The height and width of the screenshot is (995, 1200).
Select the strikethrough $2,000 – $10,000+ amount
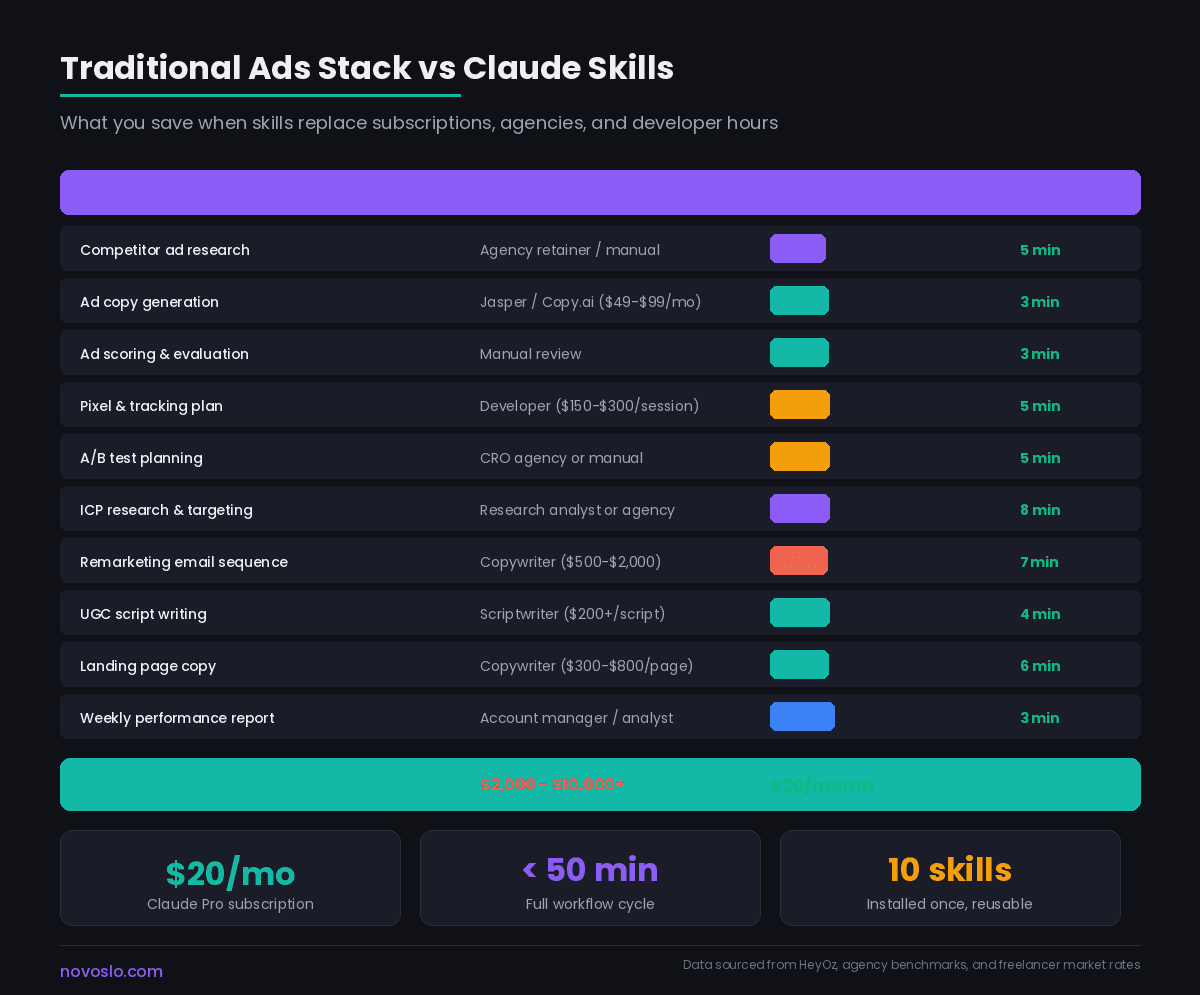click(x=553, y=785)
